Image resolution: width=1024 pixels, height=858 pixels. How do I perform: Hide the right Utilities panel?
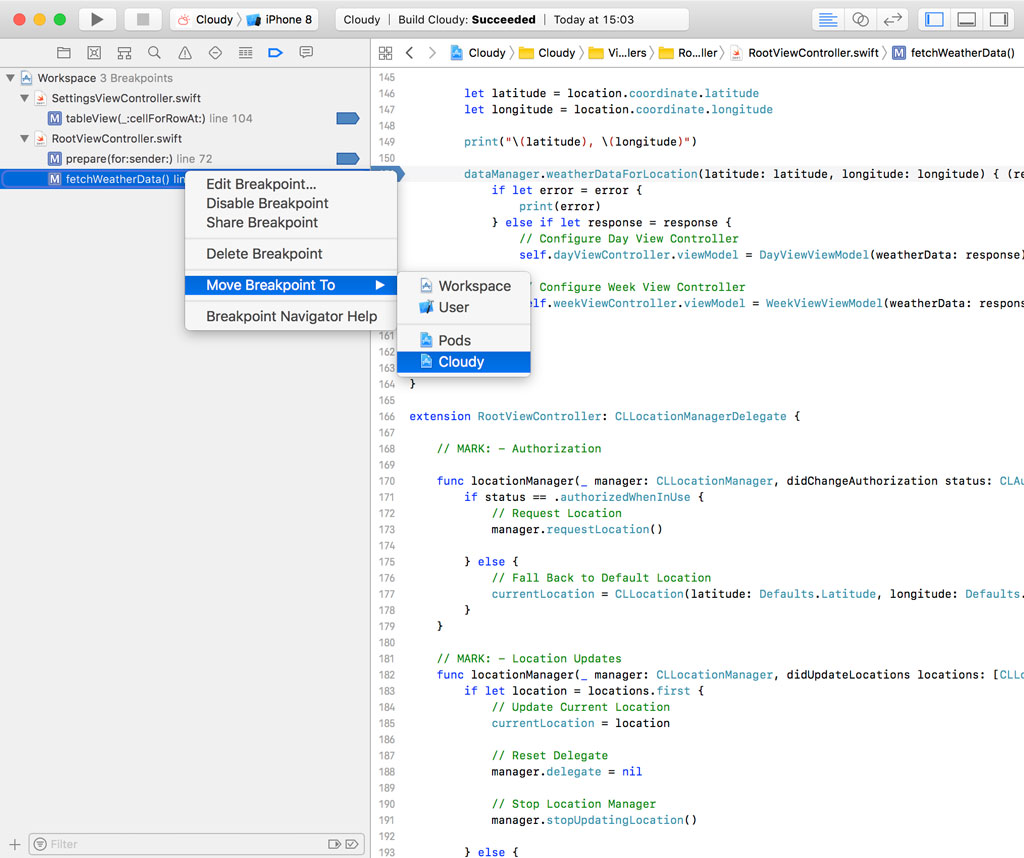(997, 19)
